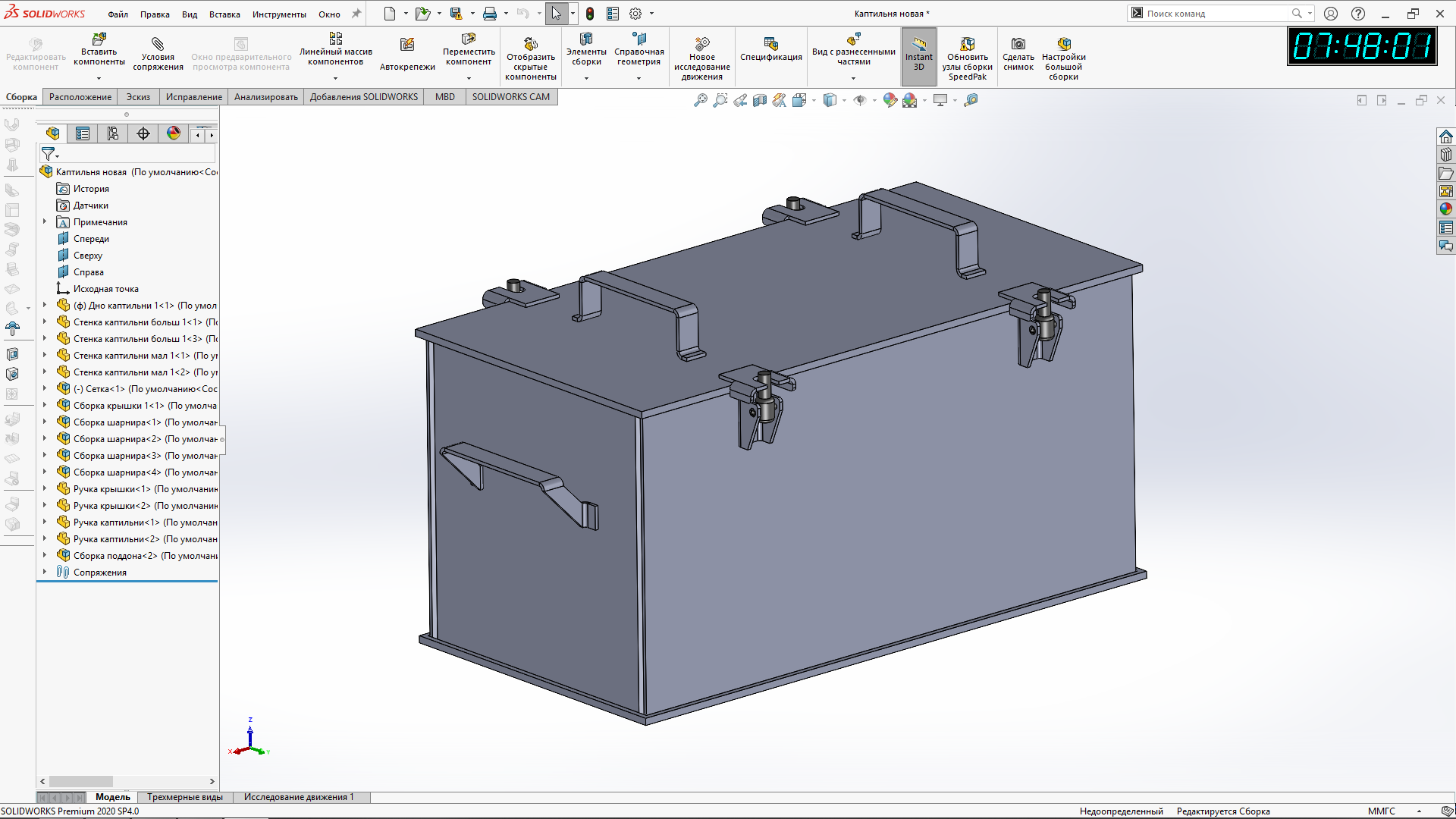The width and height of the screenshot is (1456, 819).
Task: Click the tree horizontal scrollbar thumb
Action: [x=81, y=781]
